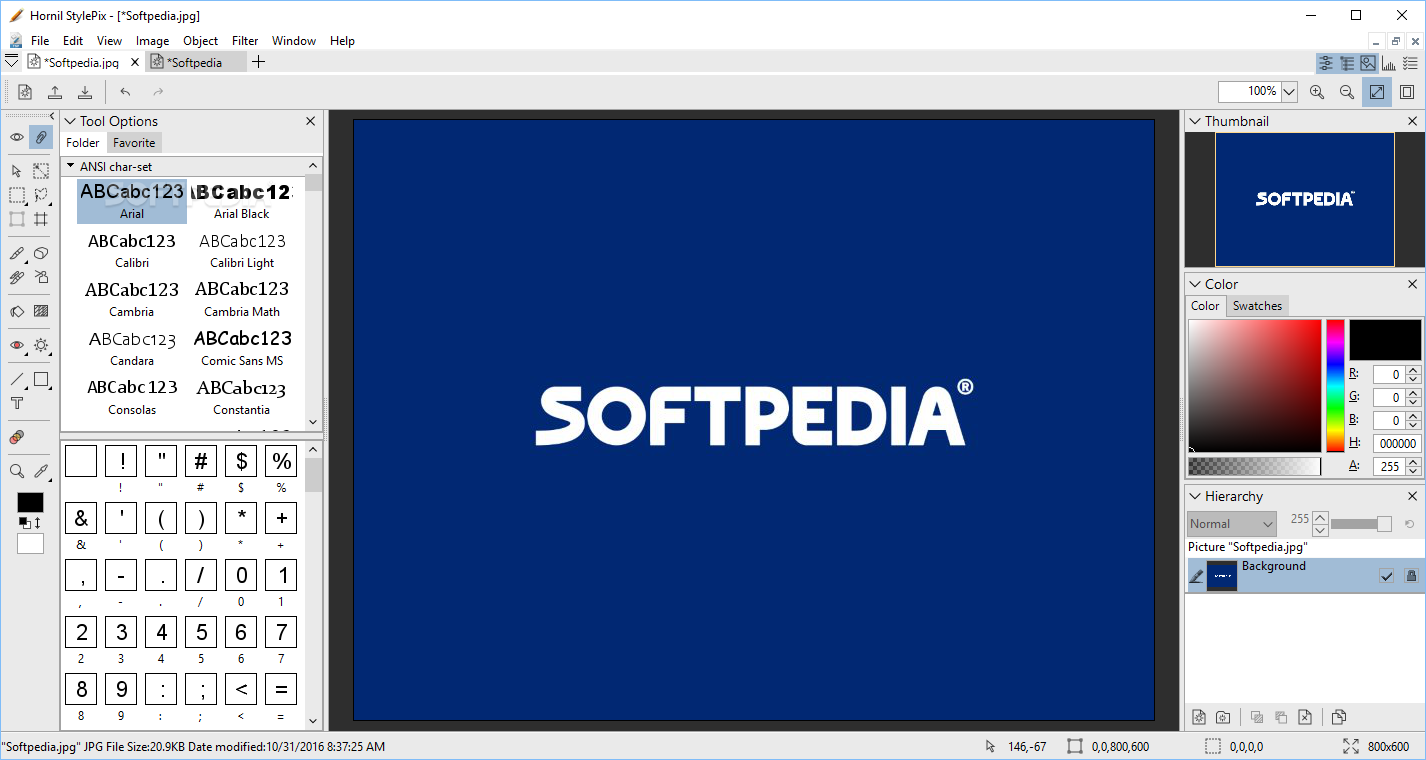
Task: Toggle the Thumbnail panel button
Action: coord(1368,63)
